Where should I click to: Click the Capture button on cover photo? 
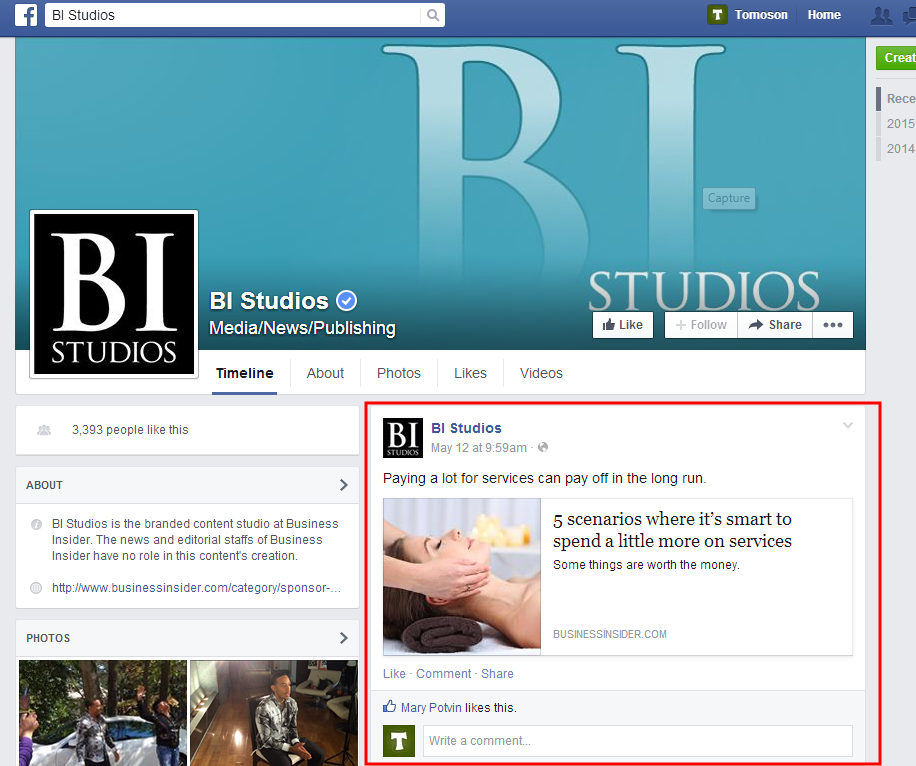(x=728, y=198)
